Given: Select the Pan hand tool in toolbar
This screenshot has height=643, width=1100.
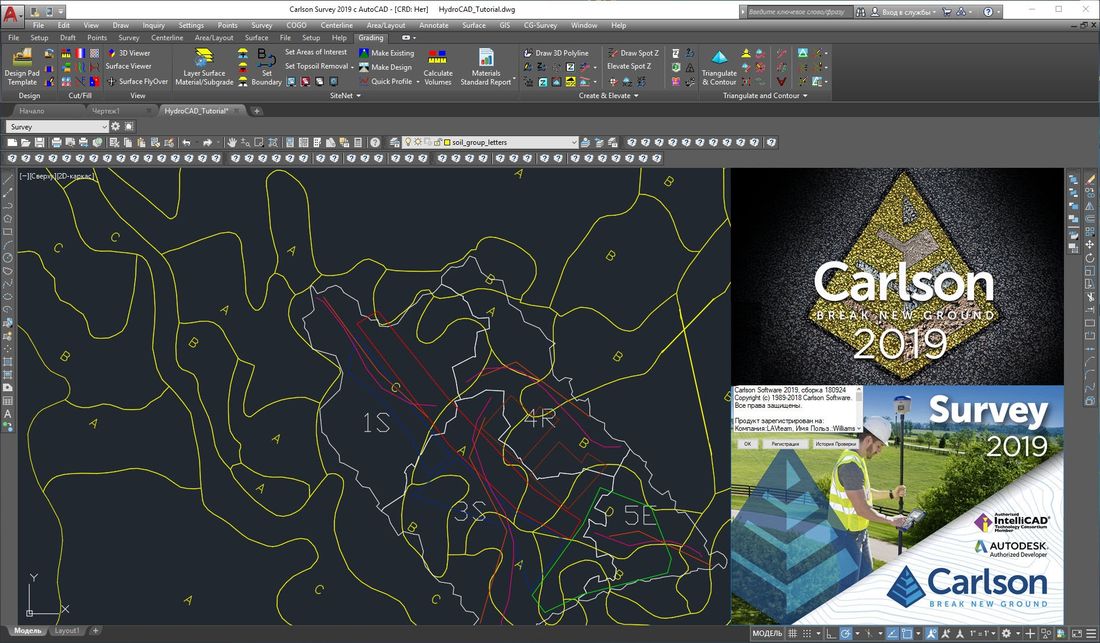Looking at the screenshot, I should (x=232, y=143).
